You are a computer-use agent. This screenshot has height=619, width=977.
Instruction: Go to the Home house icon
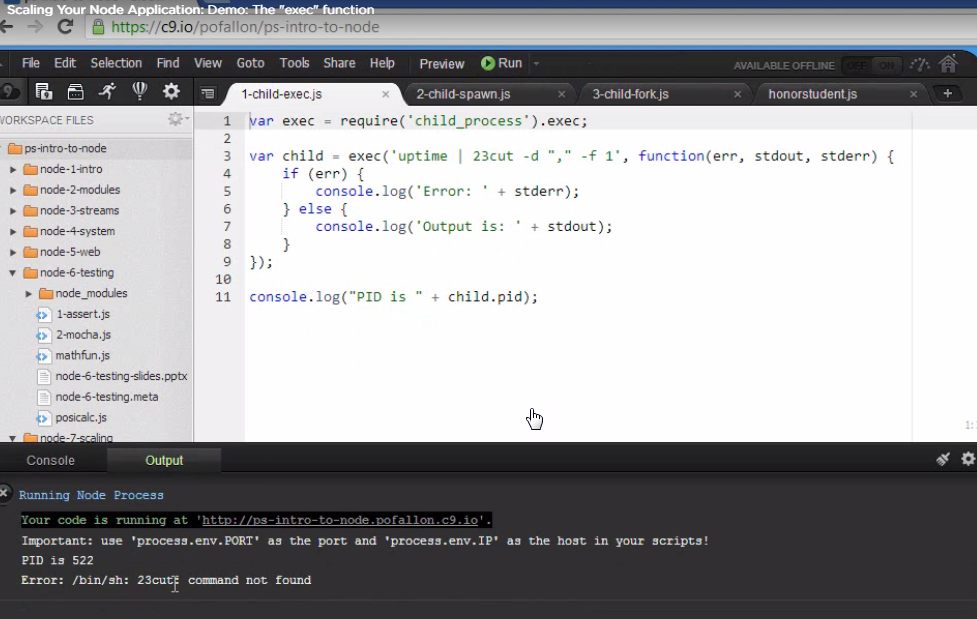coord(948,64)
